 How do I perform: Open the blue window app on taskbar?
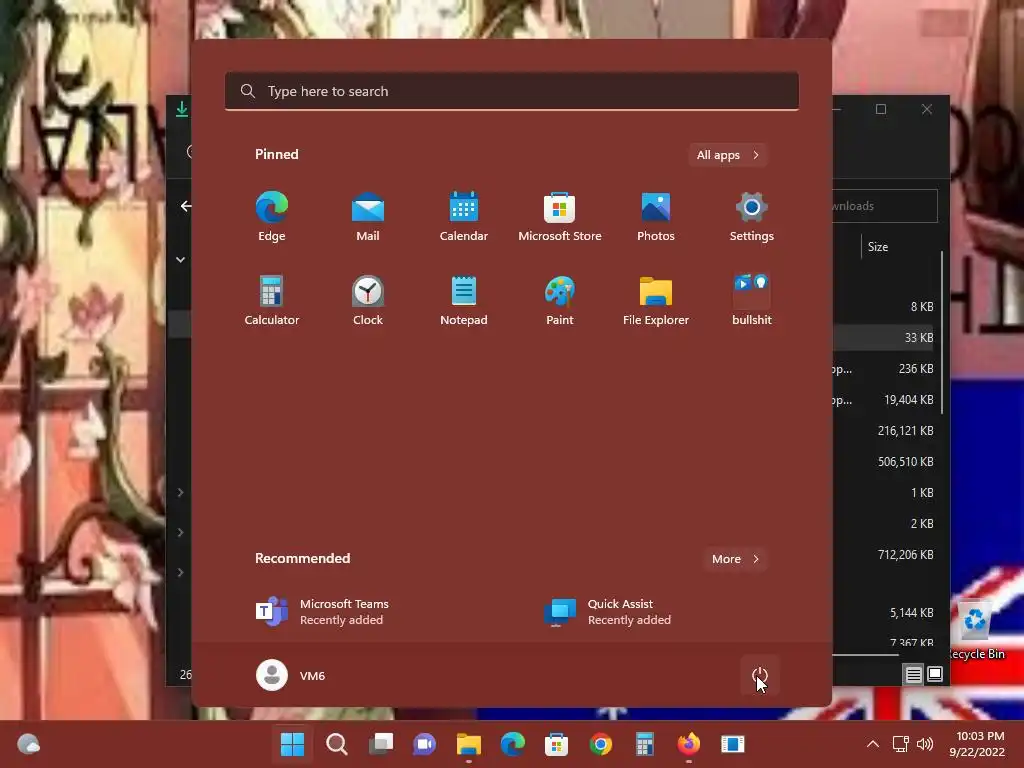click(733, 744)
